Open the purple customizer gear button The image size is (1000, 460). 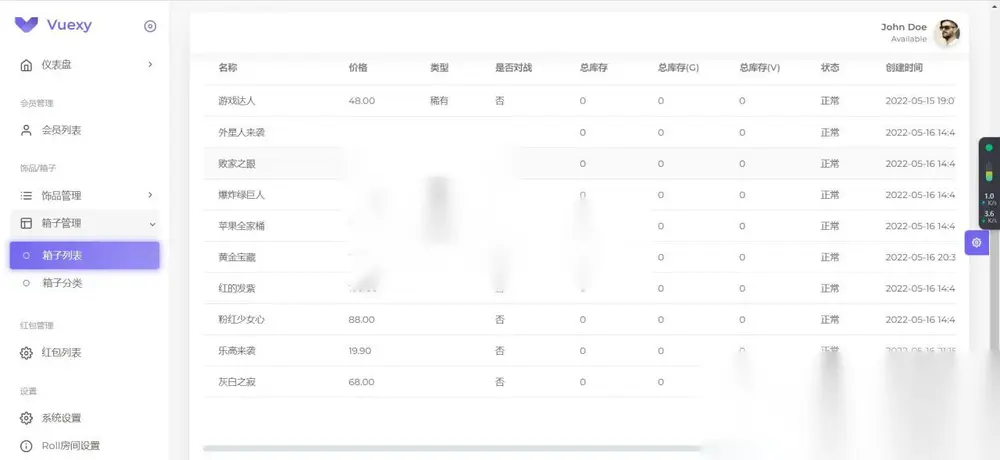976,242
